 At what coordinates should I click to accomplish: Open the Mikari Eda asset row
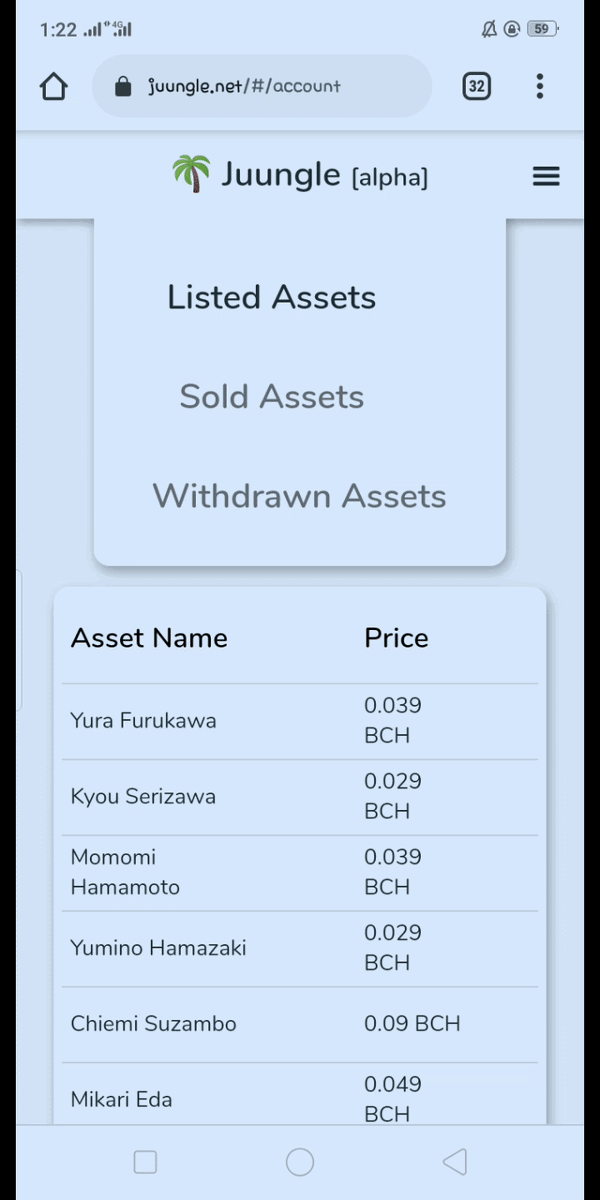[x=300, y=1097]
